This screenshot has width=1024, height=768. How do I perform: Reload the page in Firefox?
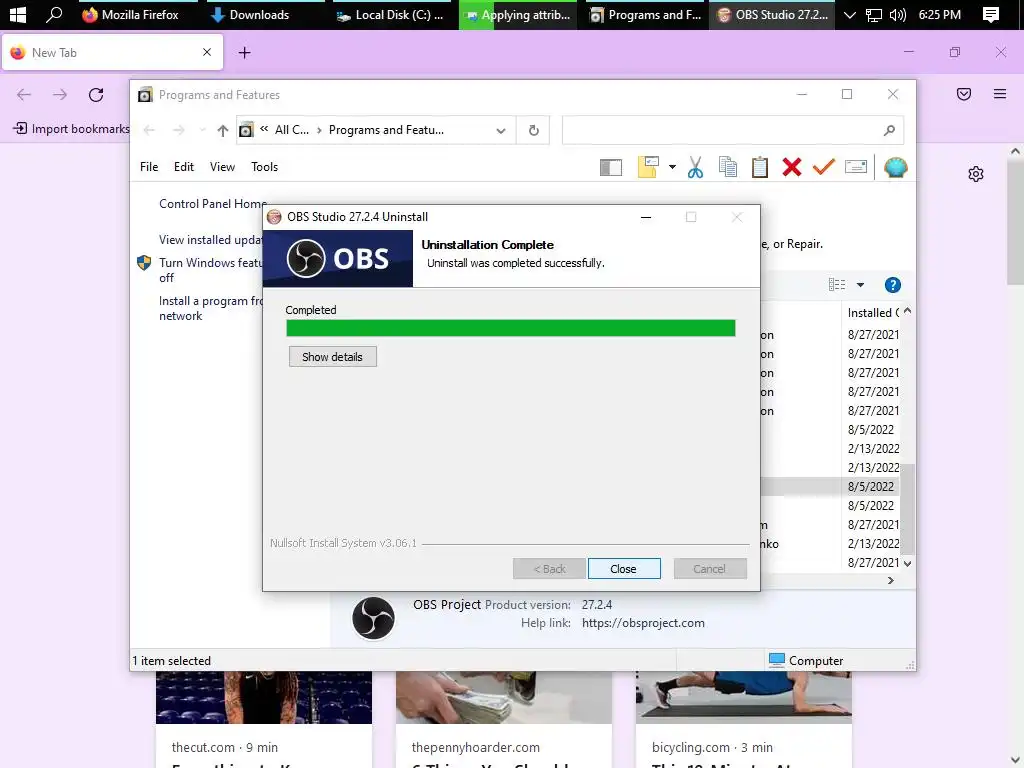96,95
